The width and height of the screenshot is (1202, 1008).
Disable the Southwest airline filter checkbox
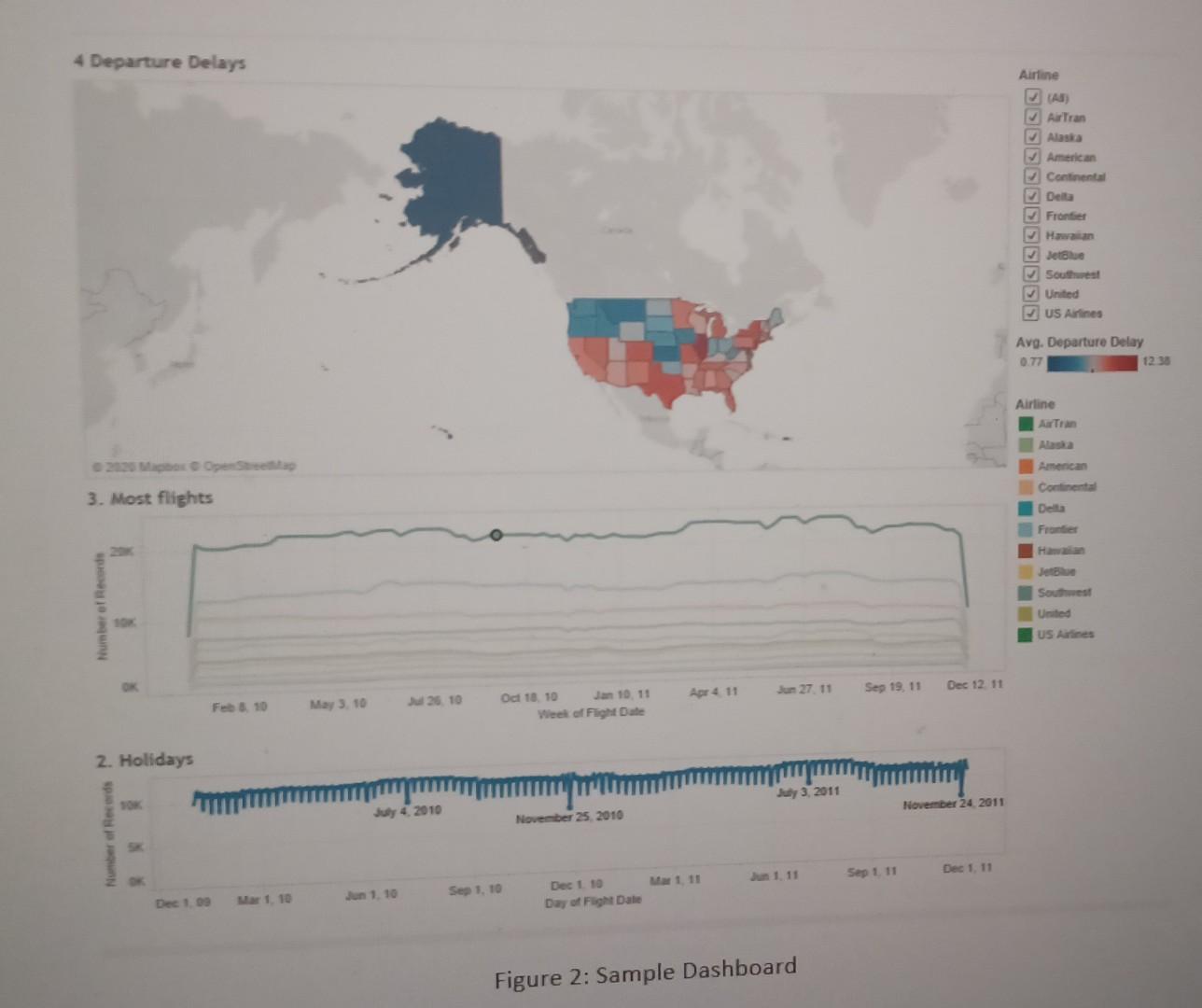1031,274
